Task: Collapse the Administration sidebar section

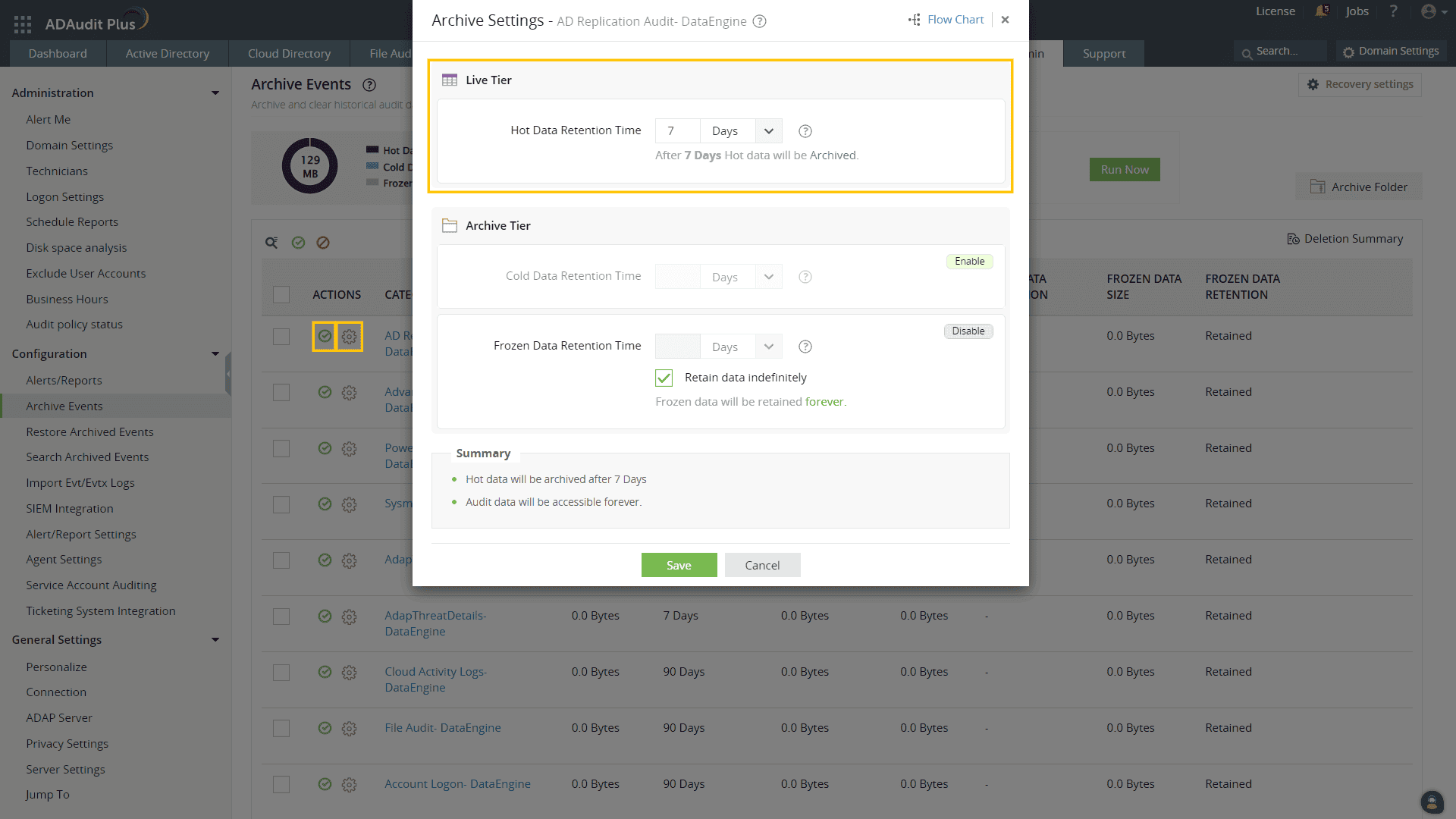Action: tap(215, 93)
